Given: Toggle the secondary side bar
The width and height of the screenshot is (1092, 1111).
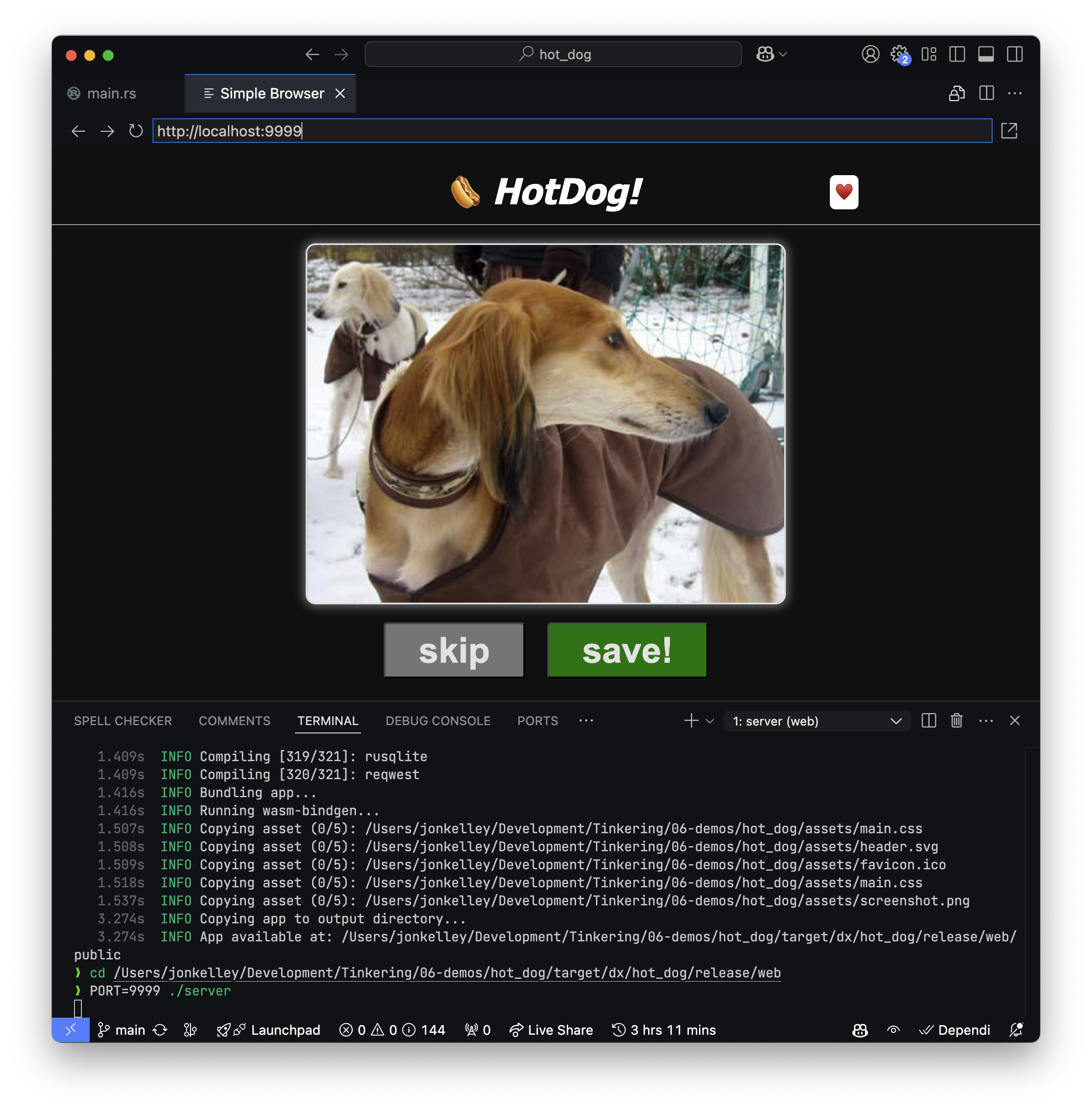Looking at the screenshot, I should pos(1015,55).
